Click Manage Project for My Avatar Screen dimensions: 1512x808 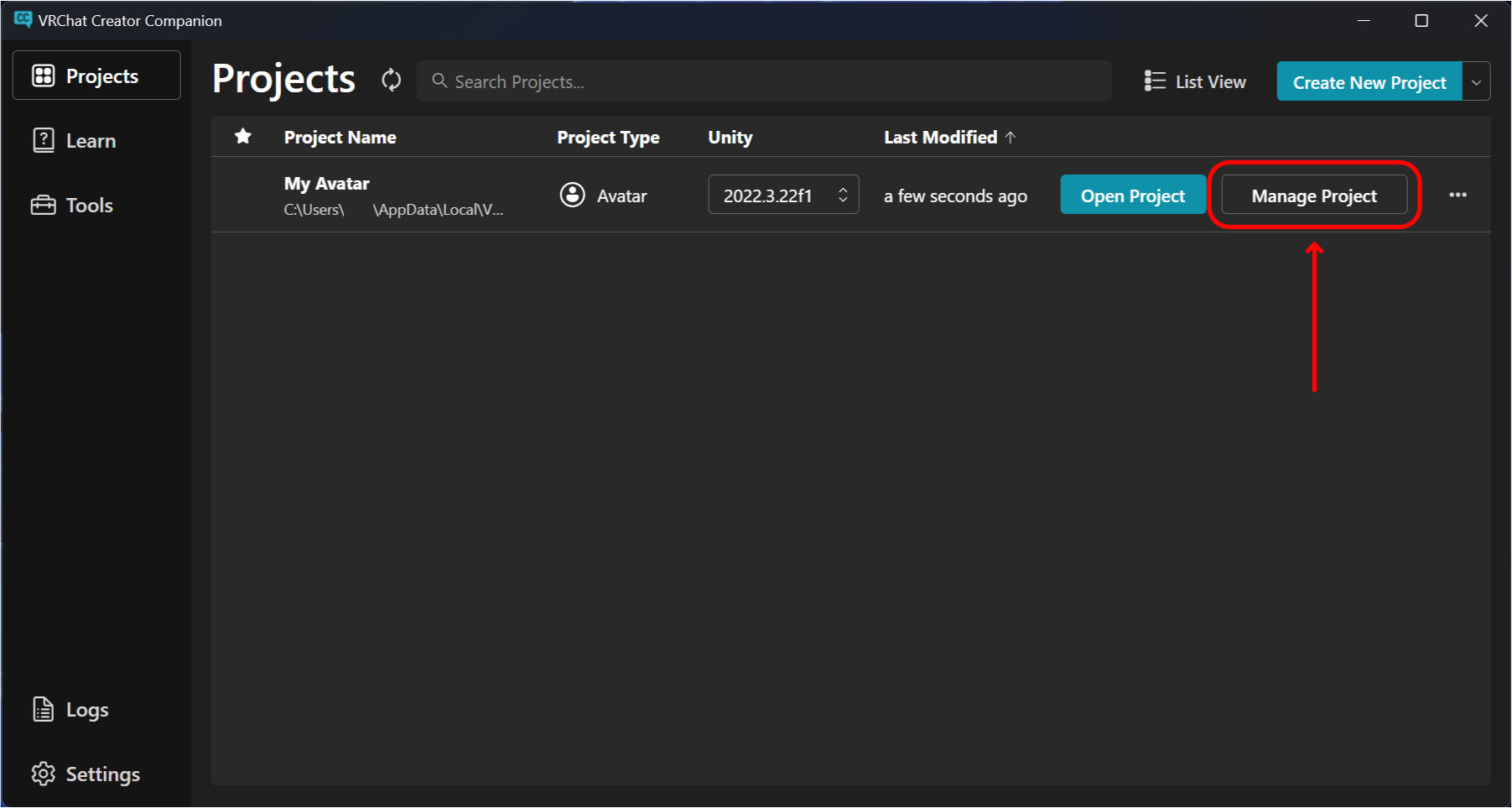click(1314, 195)
